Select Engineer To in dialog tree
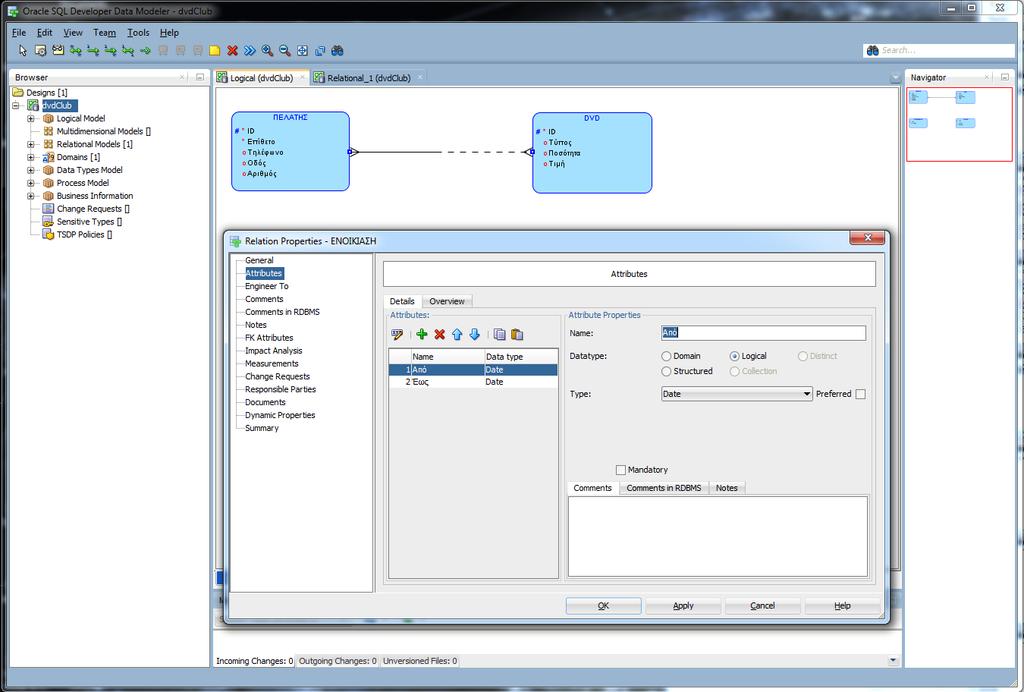This screenshot has width=1024, height=692. [266, 286]
